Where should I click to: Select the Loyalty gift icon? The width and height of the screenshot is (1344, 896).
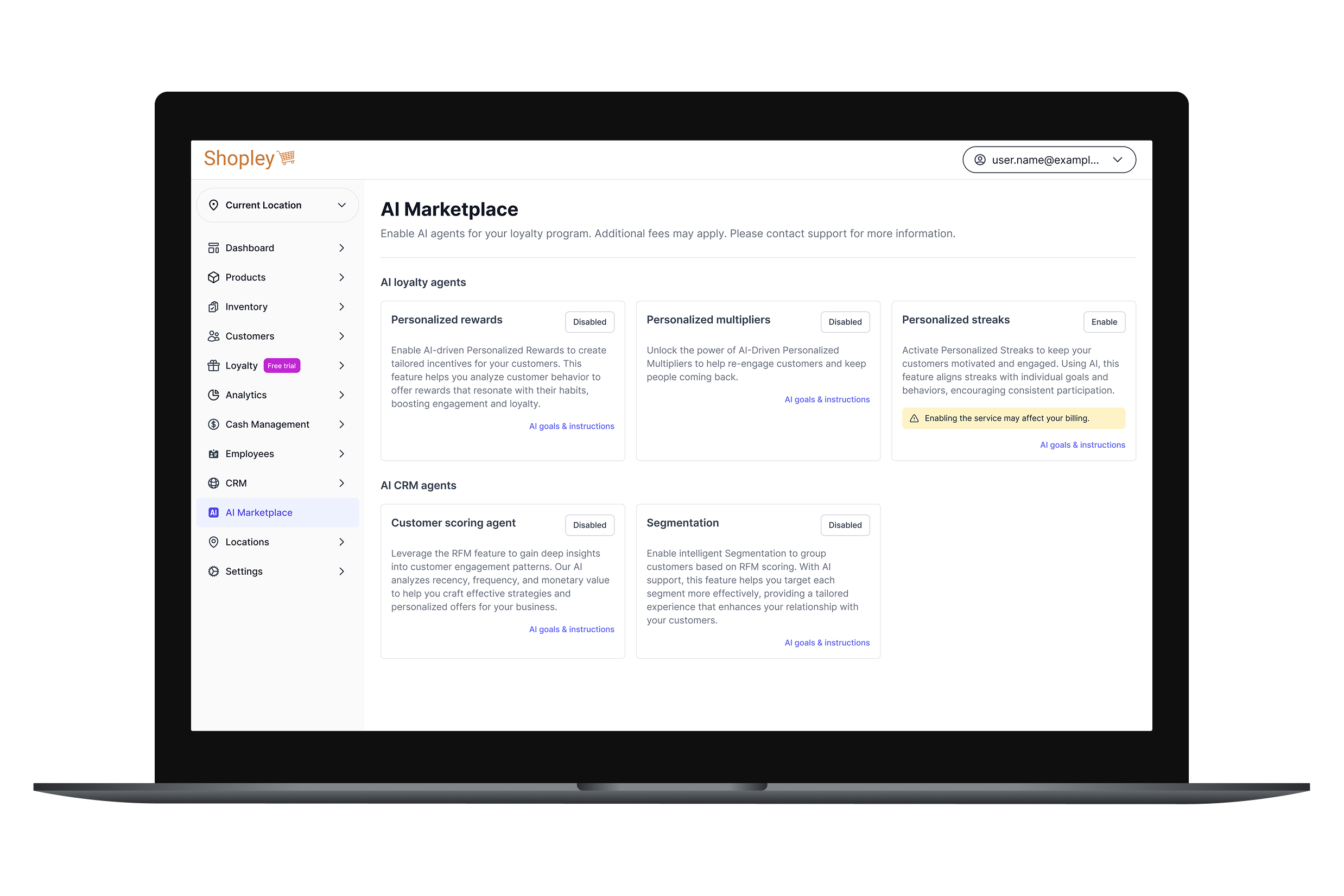click(213, 365)
